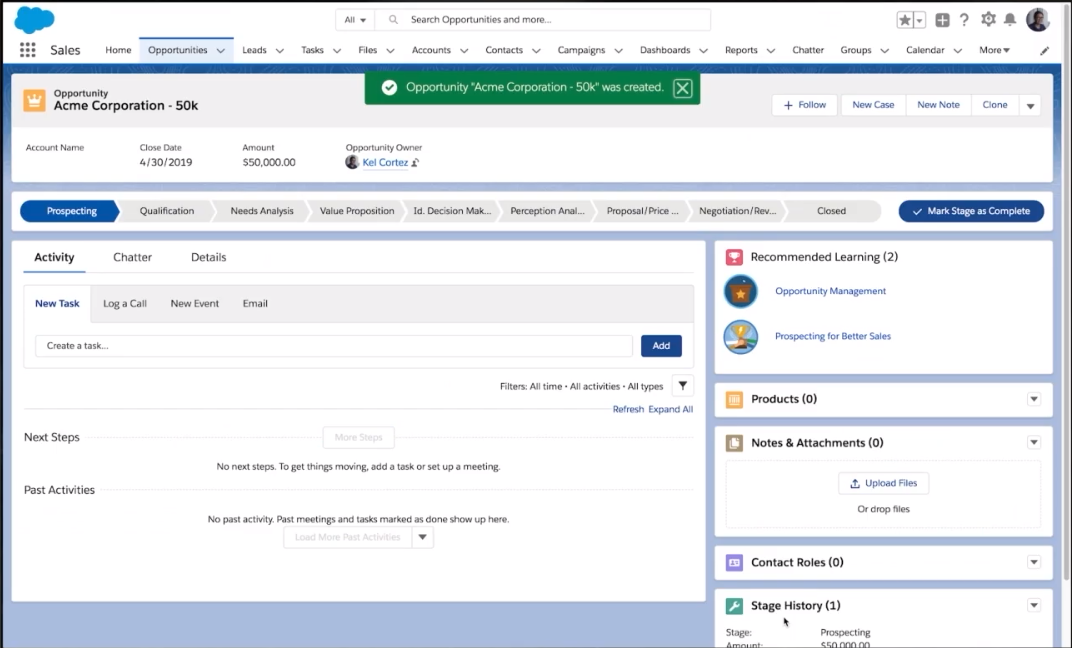Click the Opportunity crown icon
This screenshot has height=648, width=1072.
pos(34,100)
